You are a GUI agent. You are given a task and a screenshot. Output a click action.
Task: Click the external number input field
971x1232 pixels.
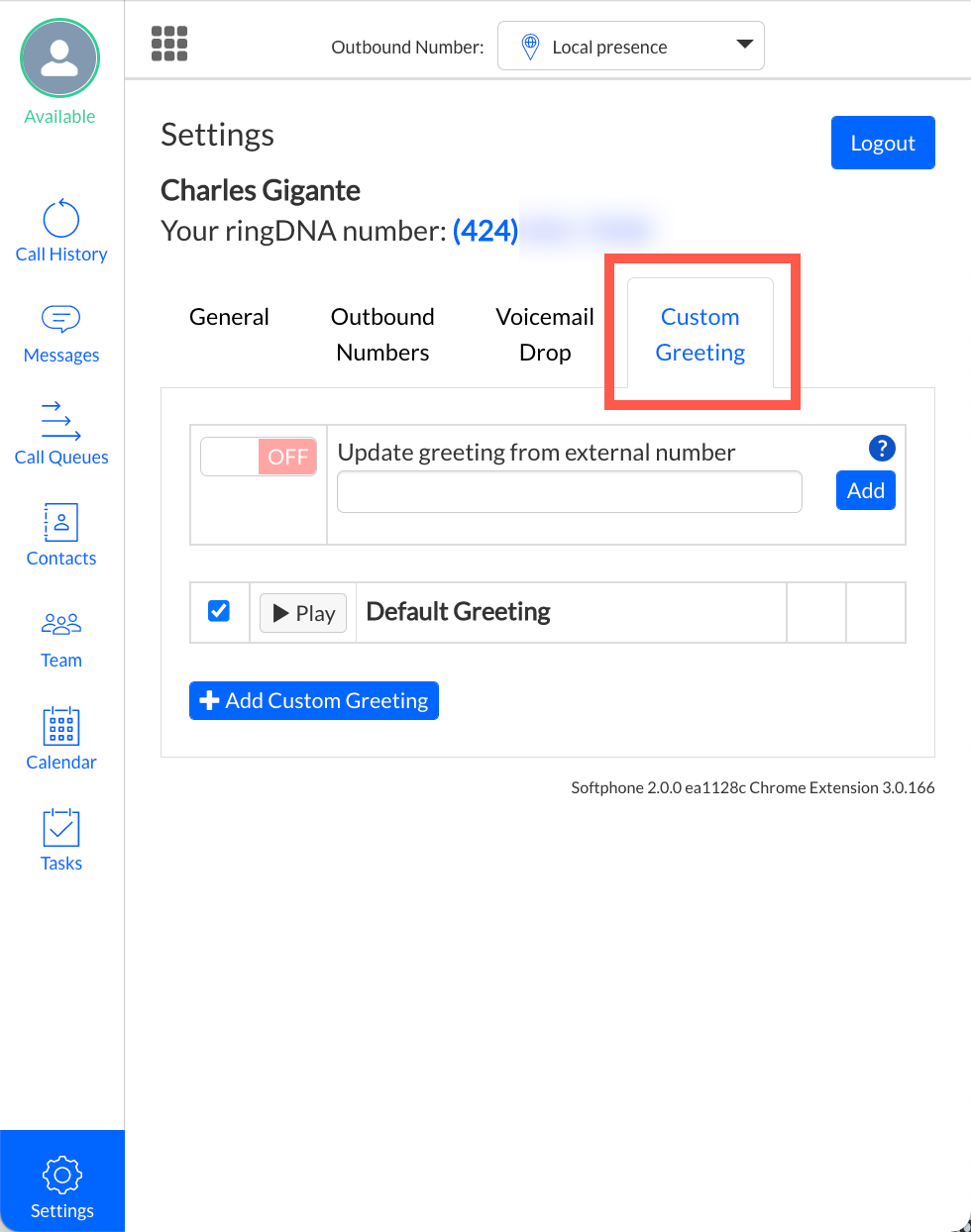point(569,492)
